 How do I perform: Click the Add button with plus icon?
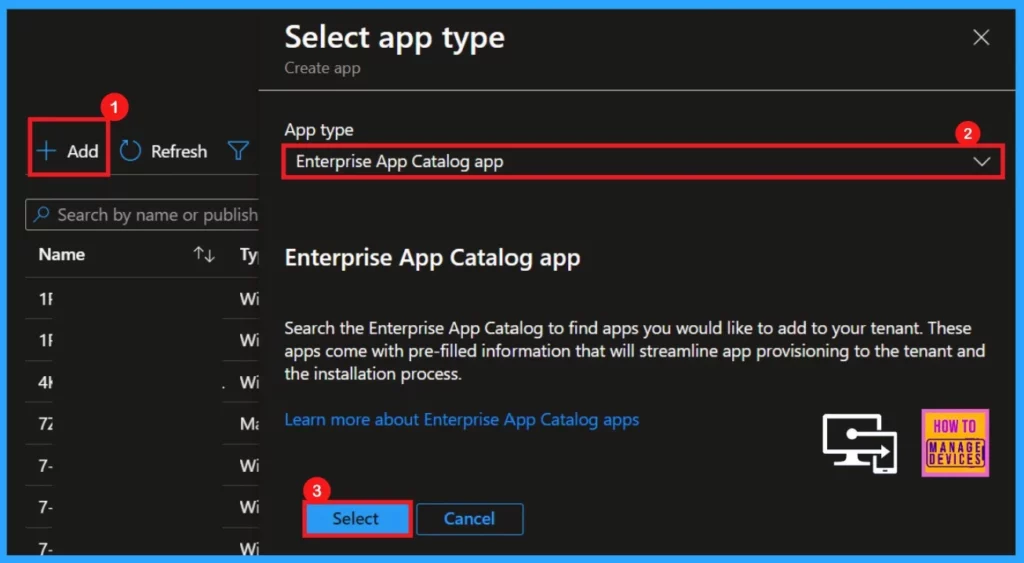(x=68, y=151)
